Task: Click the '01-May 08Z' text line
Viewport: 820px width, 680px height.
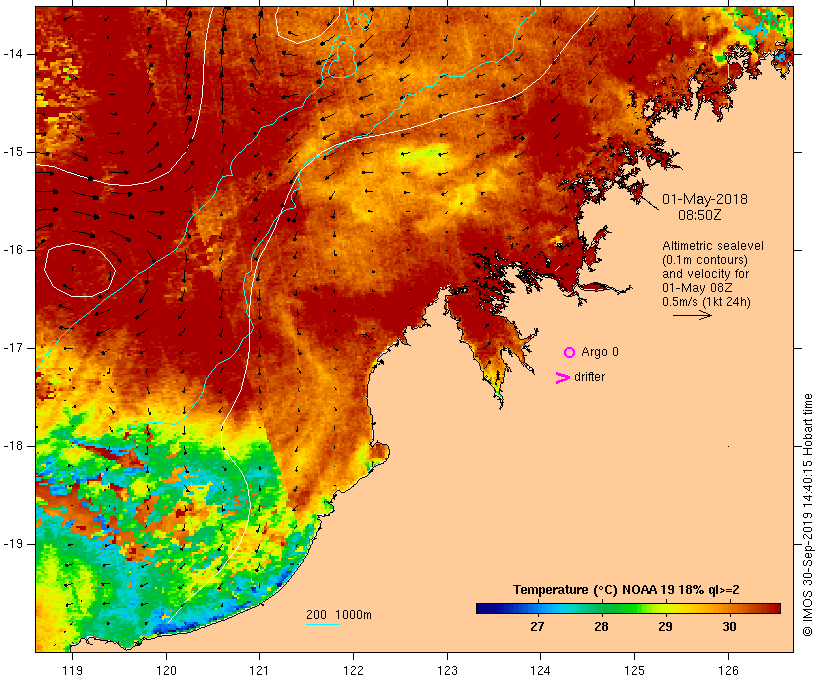Action: point(697,288)
